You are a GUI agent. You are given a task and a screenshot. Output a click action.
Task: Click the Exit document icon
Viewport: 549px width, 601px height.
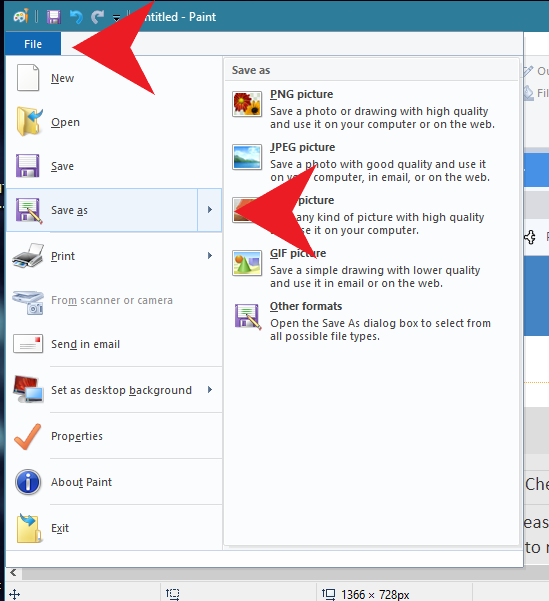click(x=29, y=528)
